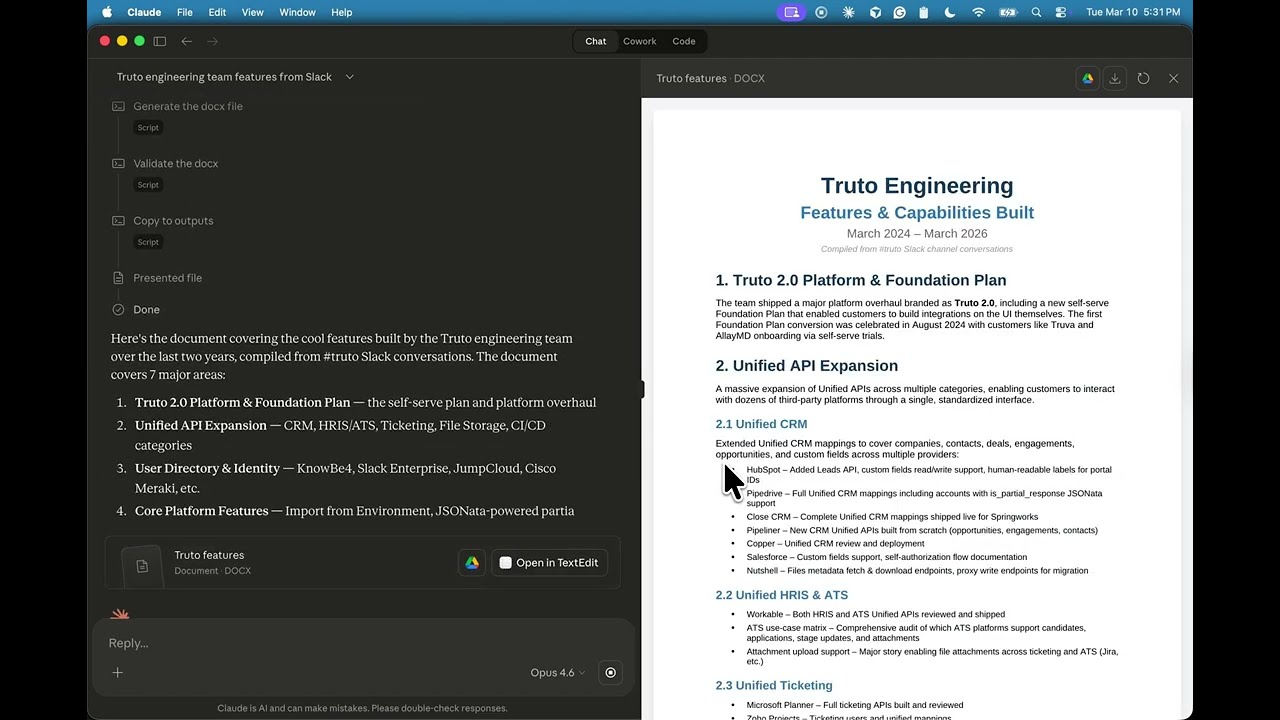Click Features & Capabilities Built subtitle

tap(917, 213)
